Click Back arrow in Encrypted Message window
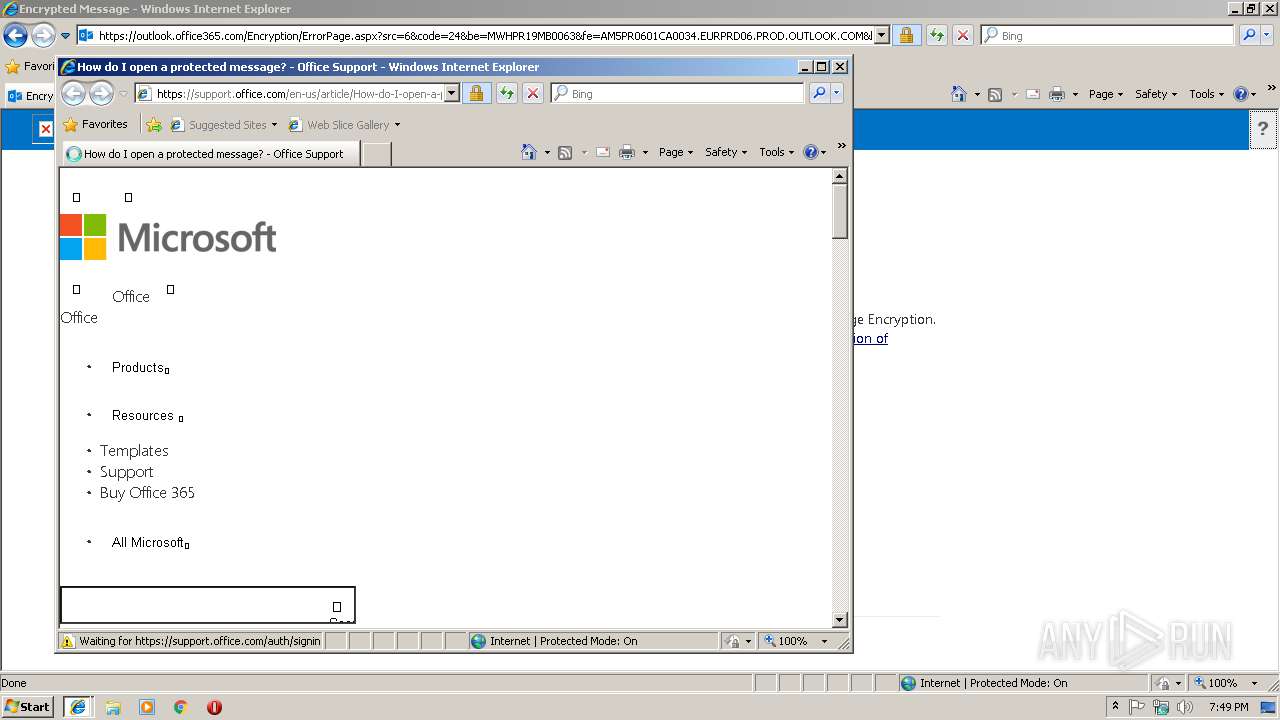1280x720 pixels. 15,36
